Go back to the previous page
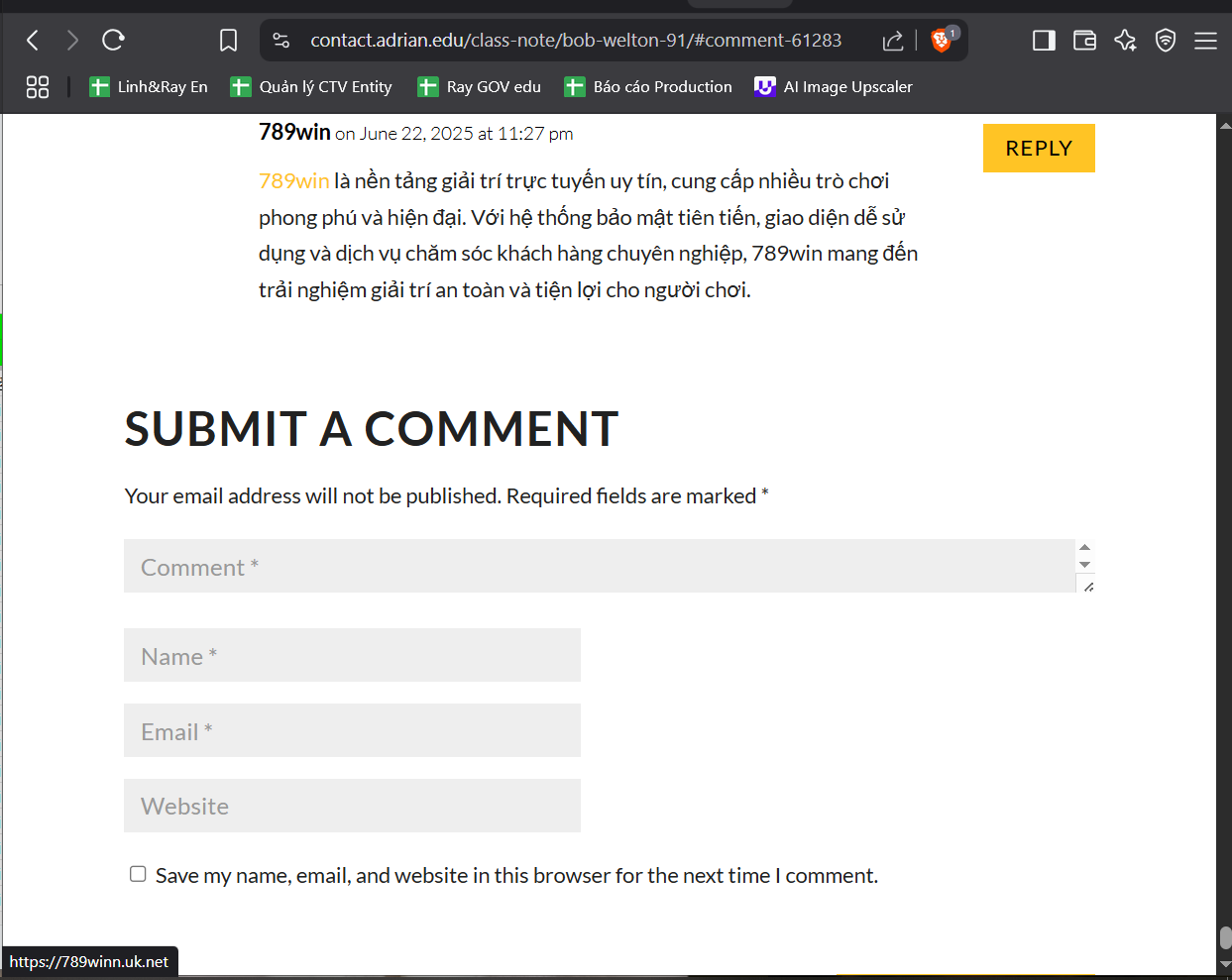The width and height of the screenshot is (1232, 980). [x=33, y=40]
